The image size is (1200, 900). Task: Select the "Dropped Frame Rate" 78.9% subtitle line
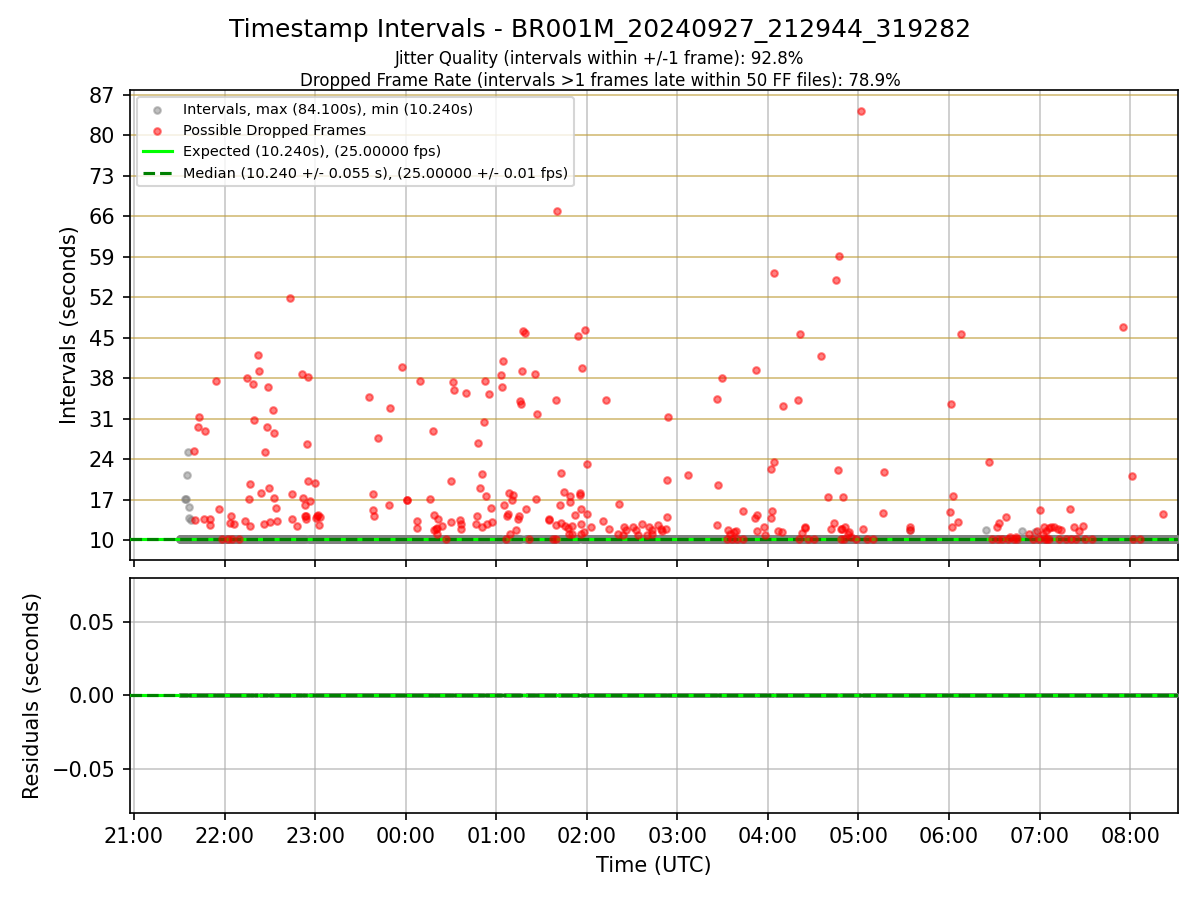click(600, 80)
